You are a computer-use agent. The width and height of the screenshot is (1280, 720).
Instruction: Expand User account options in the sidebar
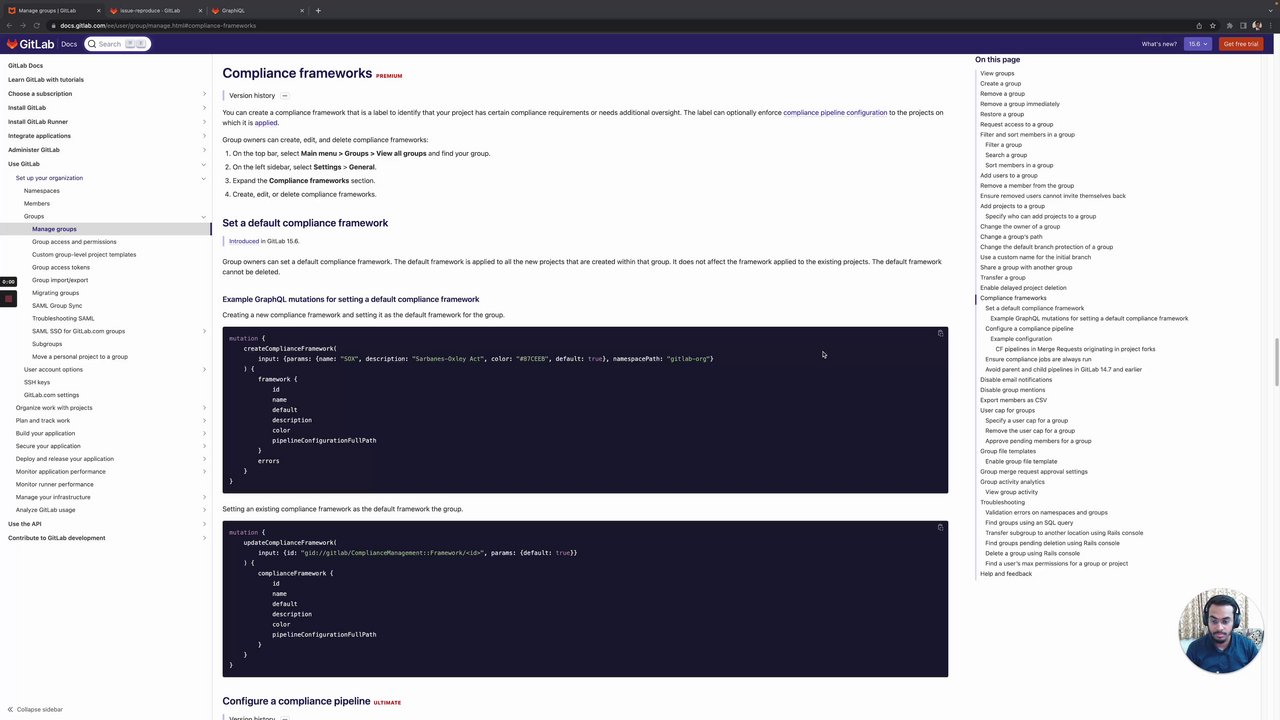(x=204, y=369)
